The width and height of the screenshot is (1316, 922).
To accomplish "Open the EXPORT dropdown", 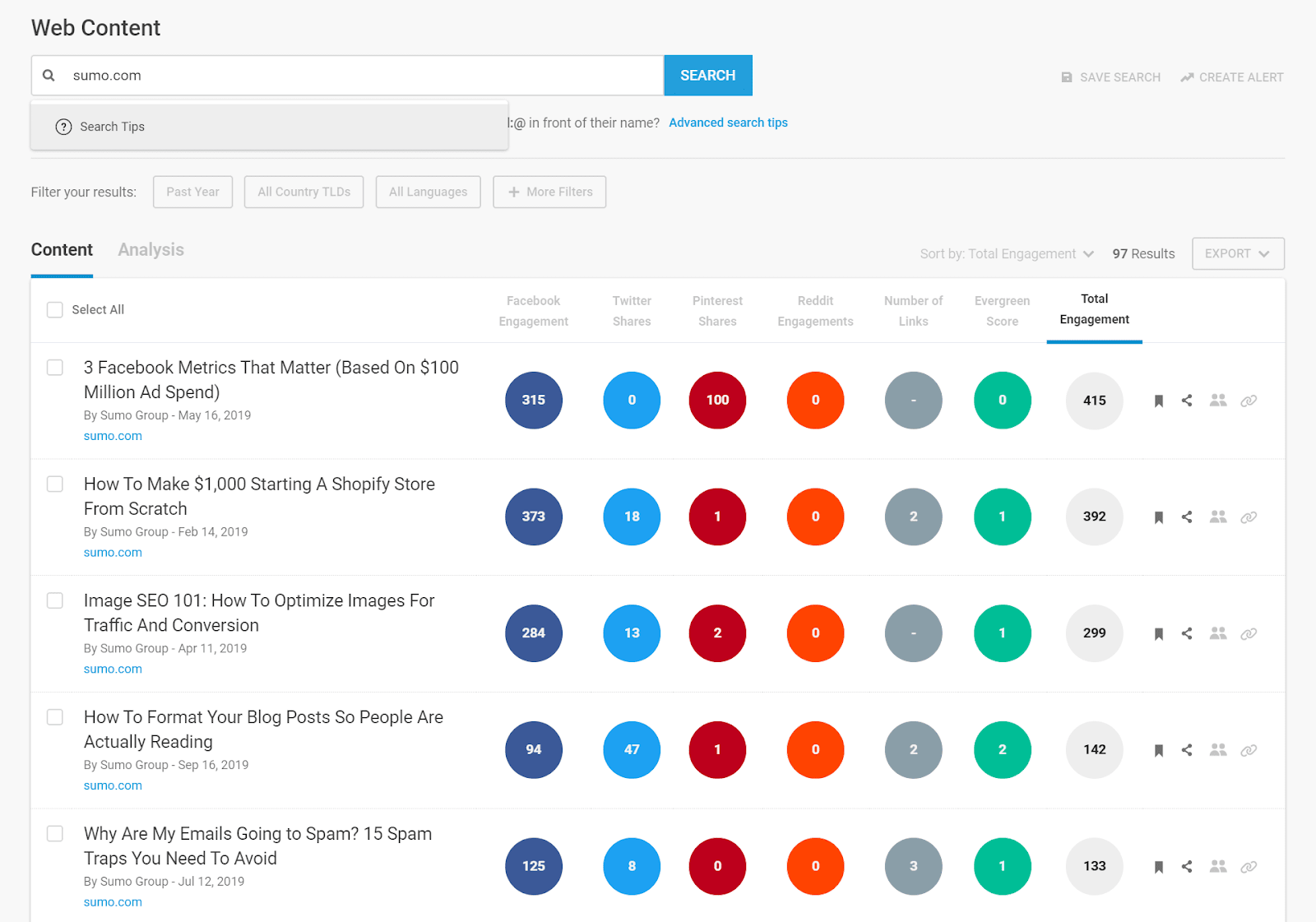I will tap(1238, 254).
